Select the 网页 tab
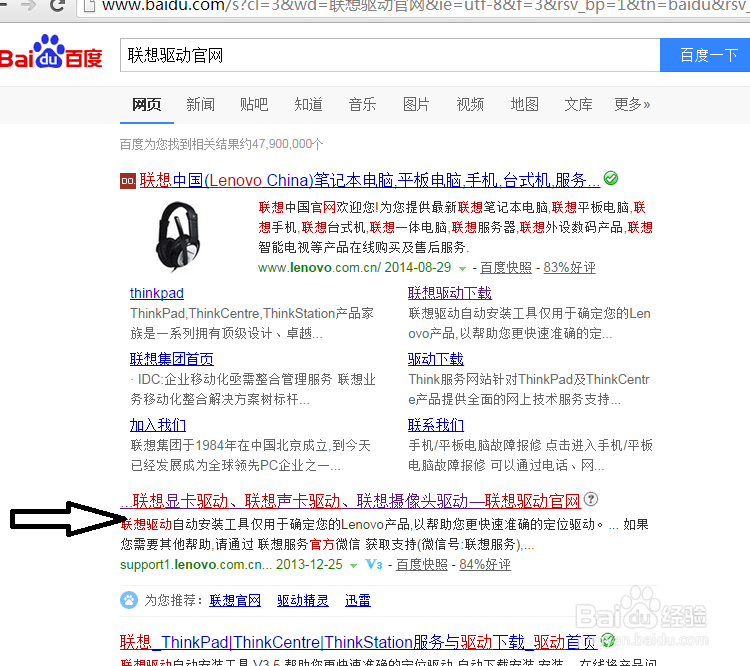Screen dimensions: 750x666 (146, 104)
